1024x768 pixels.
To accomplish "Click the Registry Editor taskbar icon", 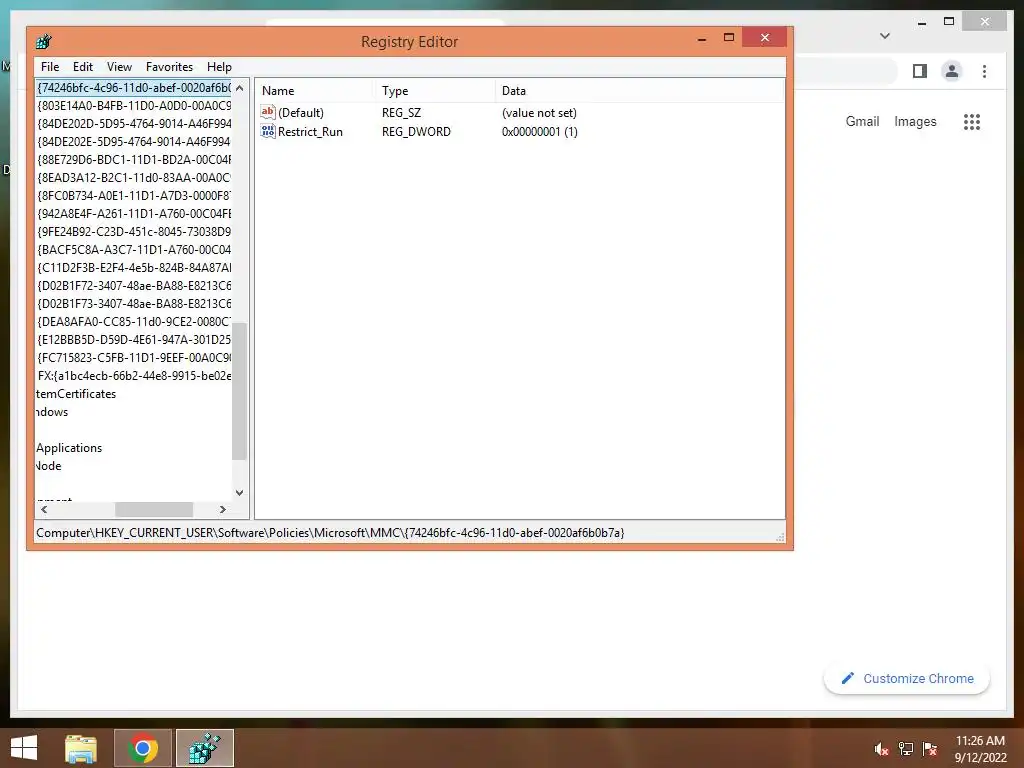I will click(x=204, y=748).
